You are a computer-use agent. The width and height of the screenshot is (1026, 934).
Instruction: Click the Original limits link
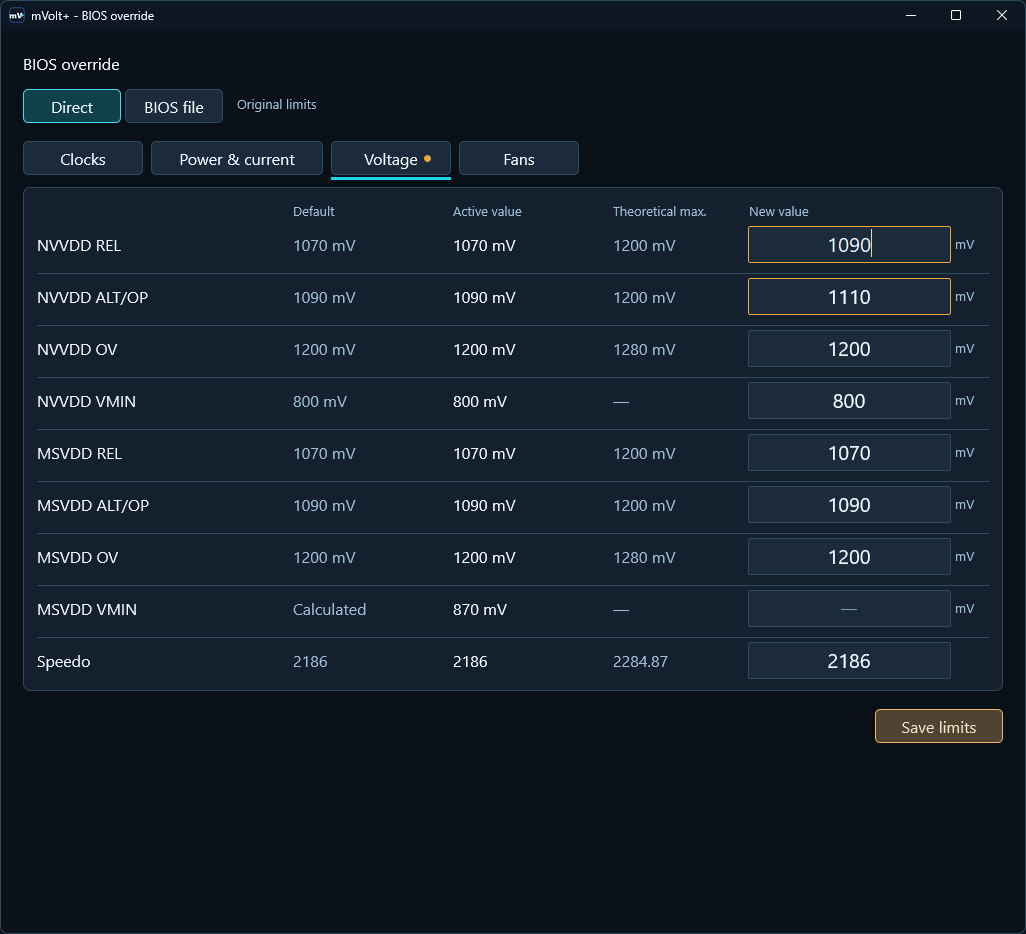tap(276, 105)
